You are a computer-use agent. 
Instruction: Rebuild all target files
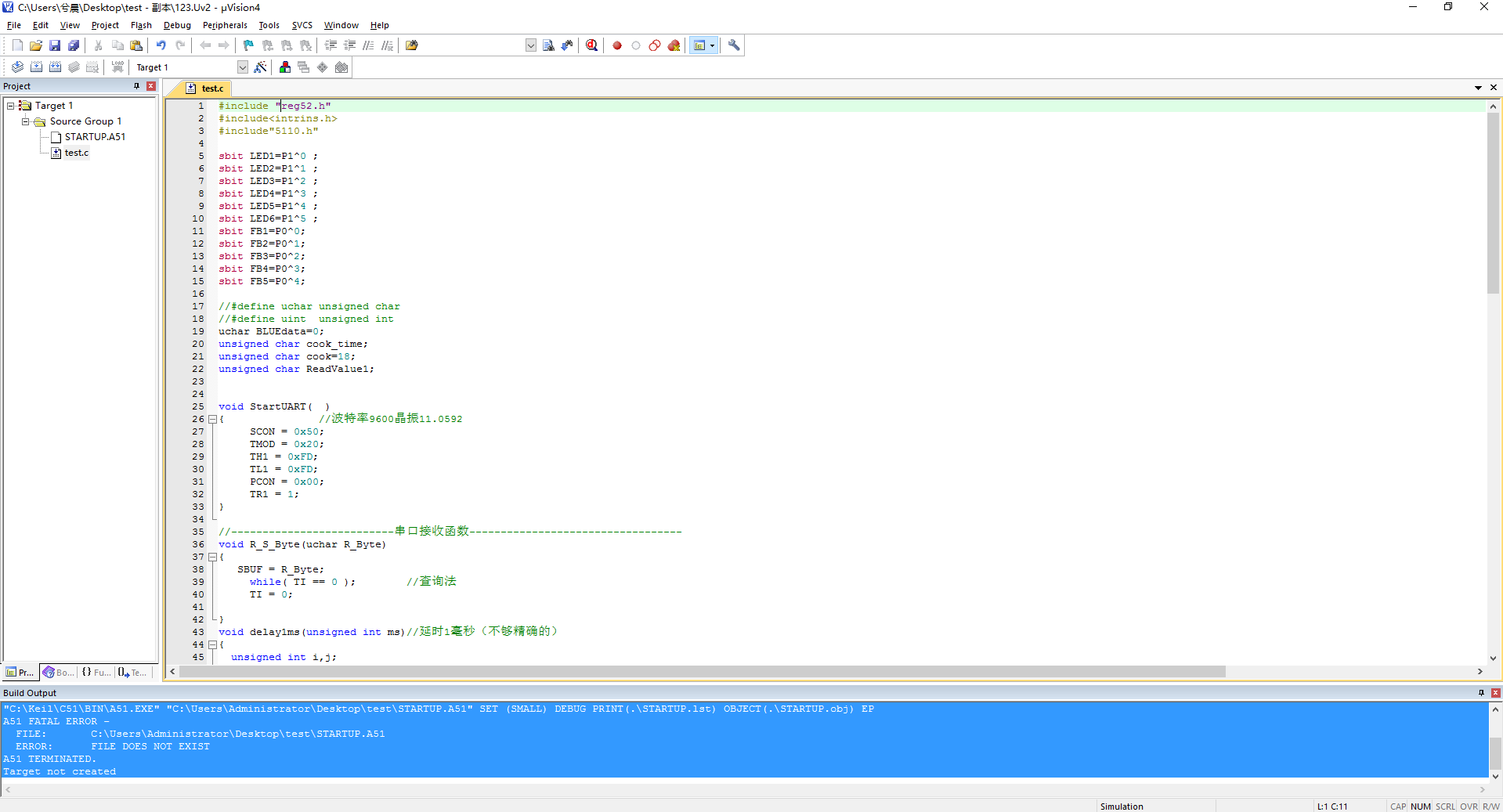pos(55,67)
